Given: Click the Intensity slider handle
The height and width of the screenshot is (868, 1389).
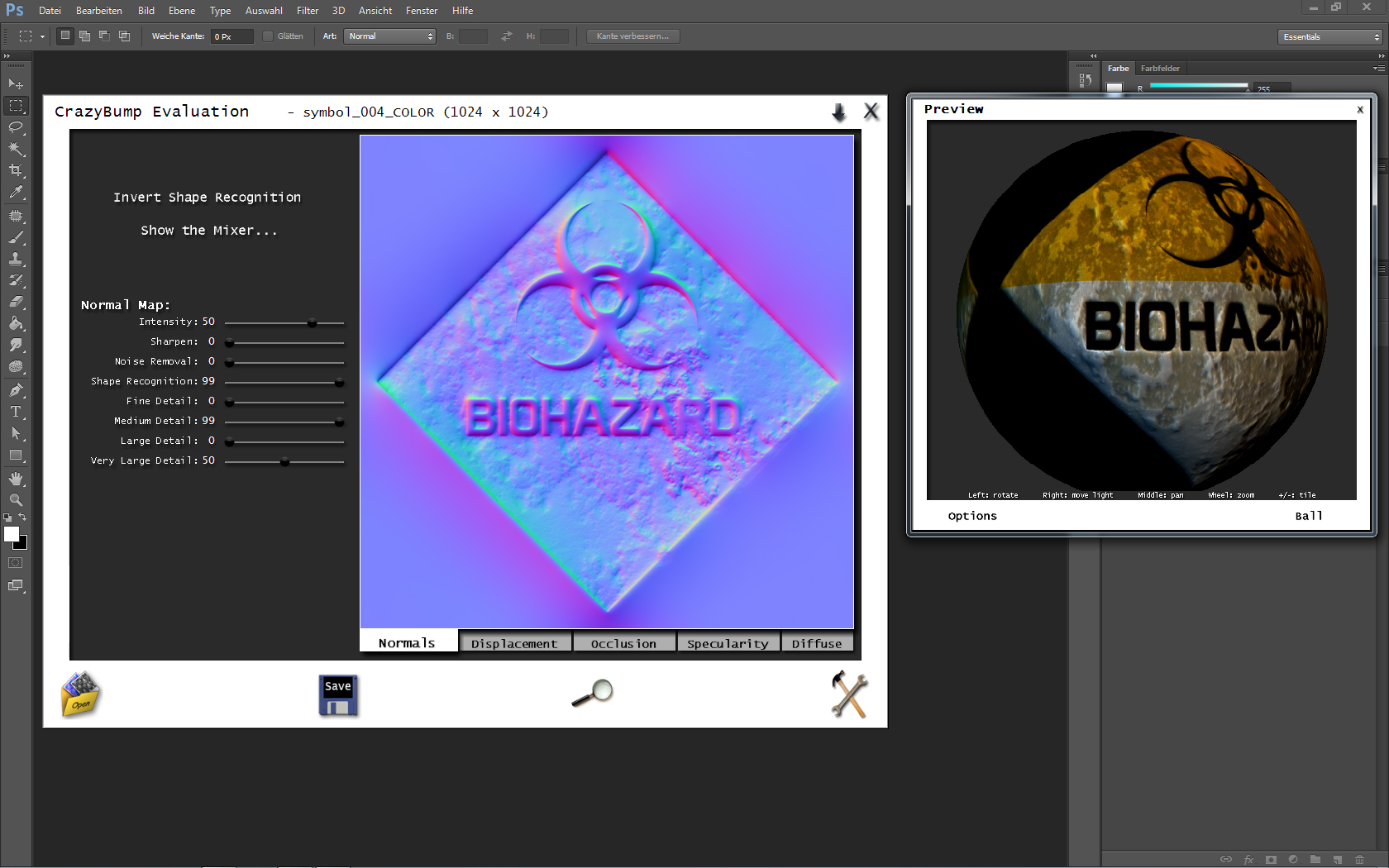Looking at the screenshot, I should [313, 323].
